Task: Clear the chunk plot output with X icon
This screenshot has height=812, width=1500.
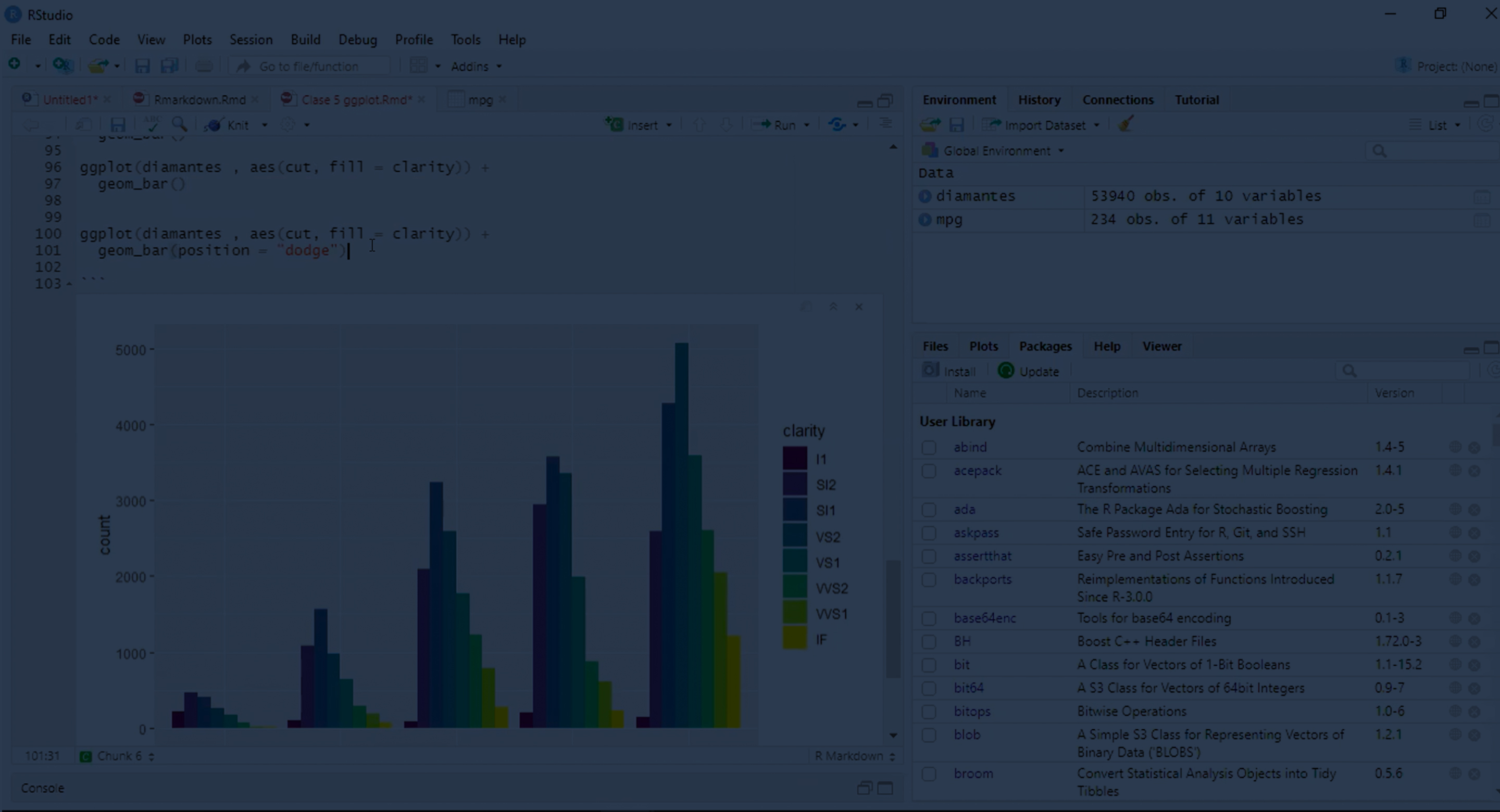Action: [859, 307]
